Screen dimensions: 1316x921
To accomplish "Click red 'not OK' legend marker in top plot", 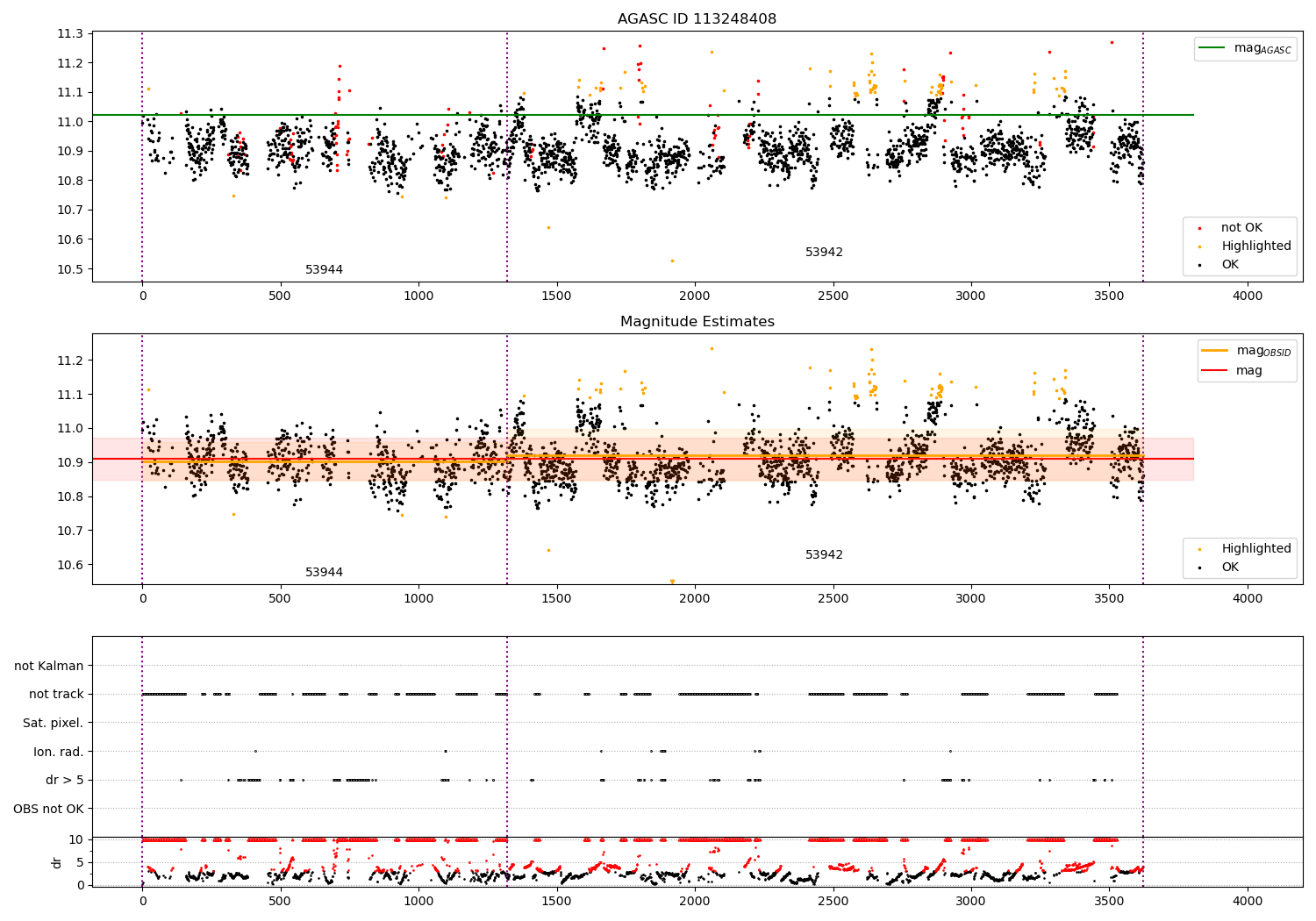I will pyautogui.click(x=1199, y=228).
